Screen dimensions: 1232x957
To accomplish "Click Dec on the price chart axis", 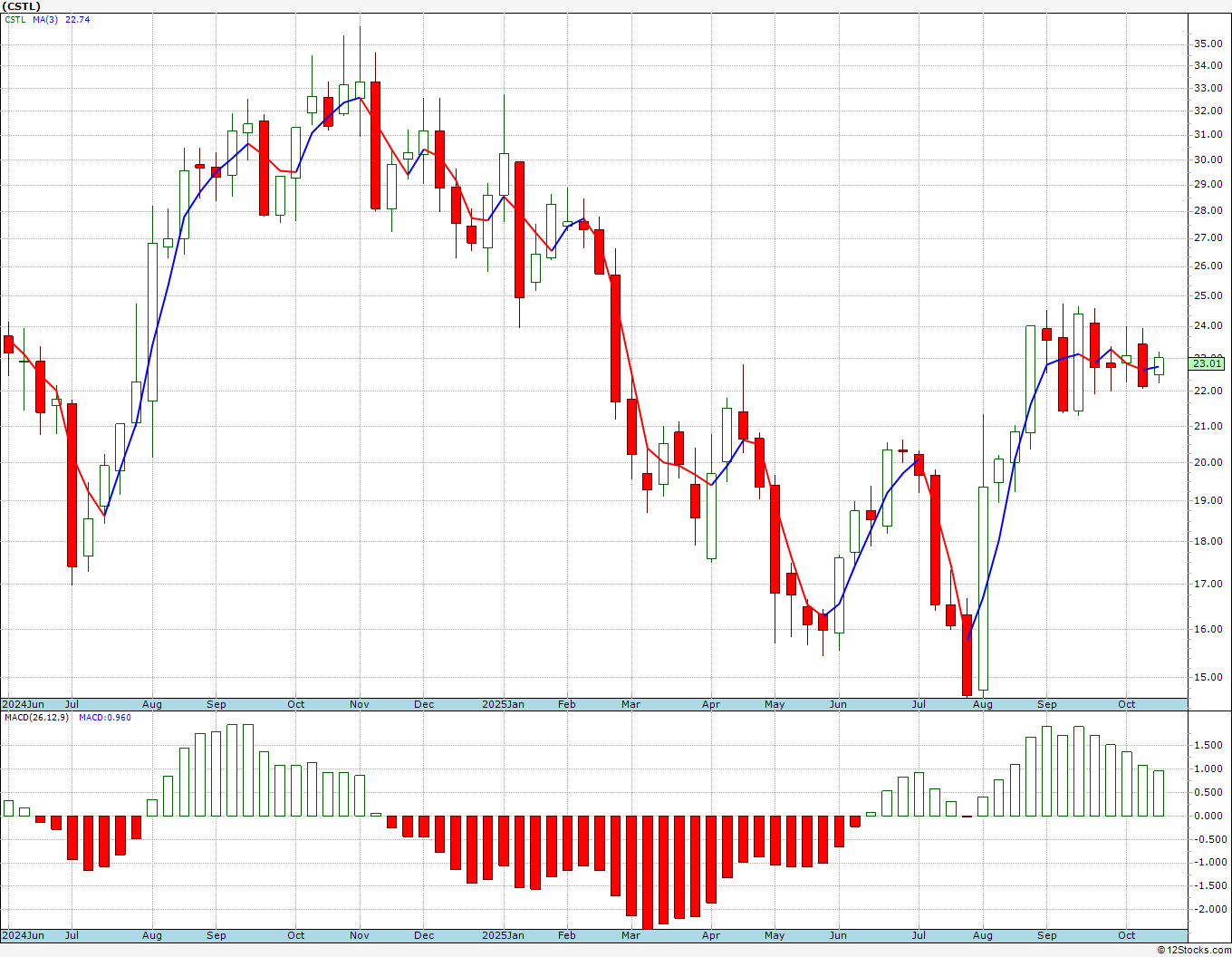I will coord(424,704).
